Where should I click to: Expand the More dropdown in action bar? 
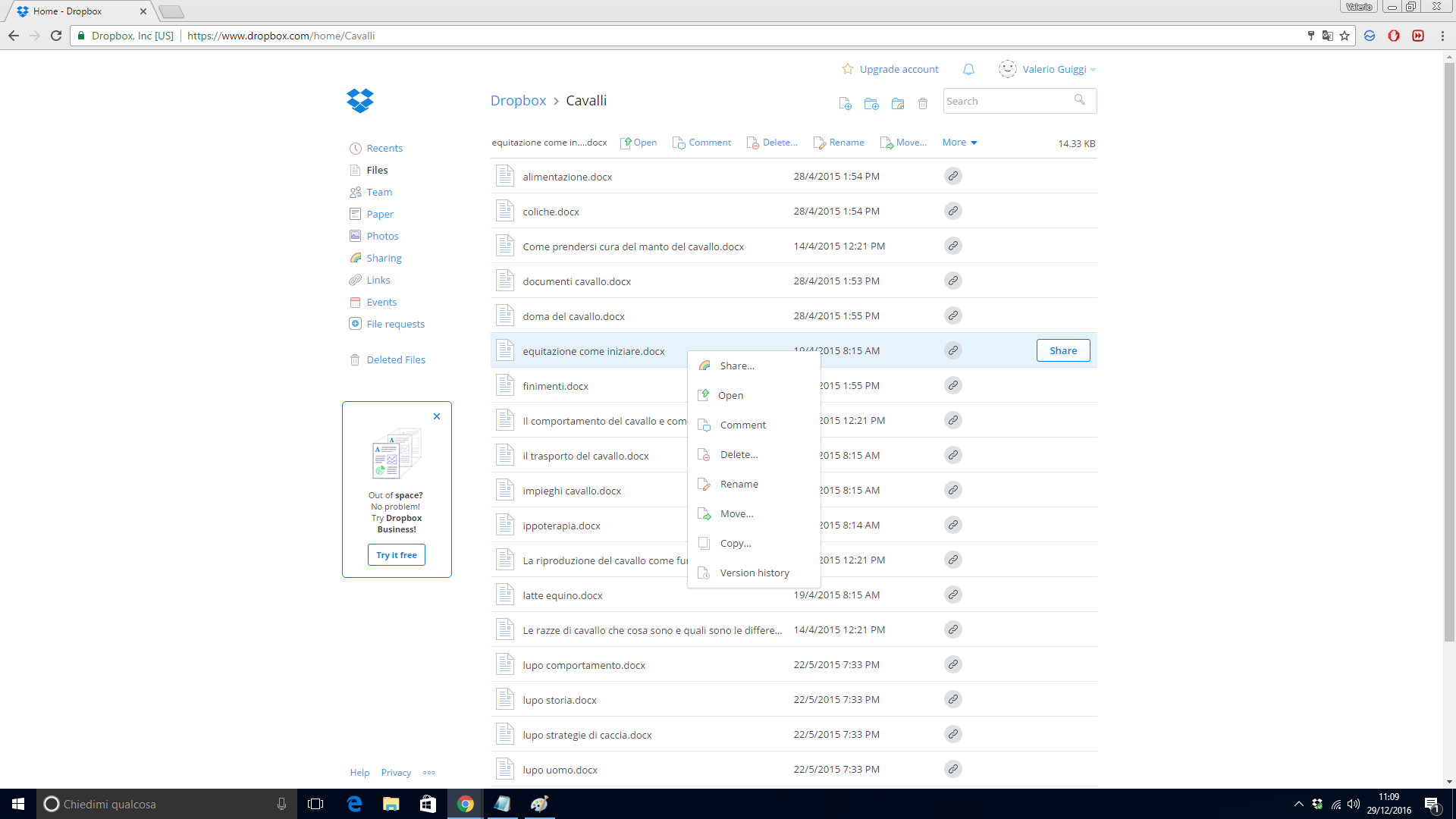[959, 143]
